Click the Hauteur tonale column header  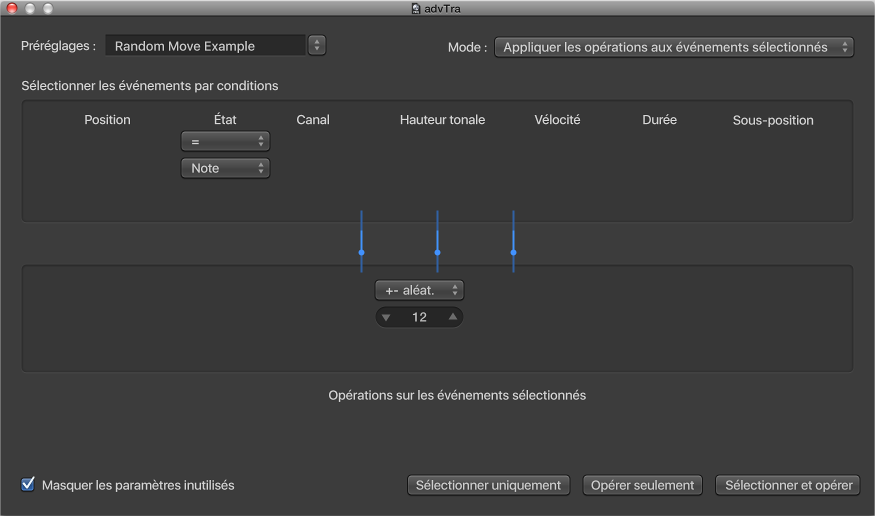click(443, 120)
